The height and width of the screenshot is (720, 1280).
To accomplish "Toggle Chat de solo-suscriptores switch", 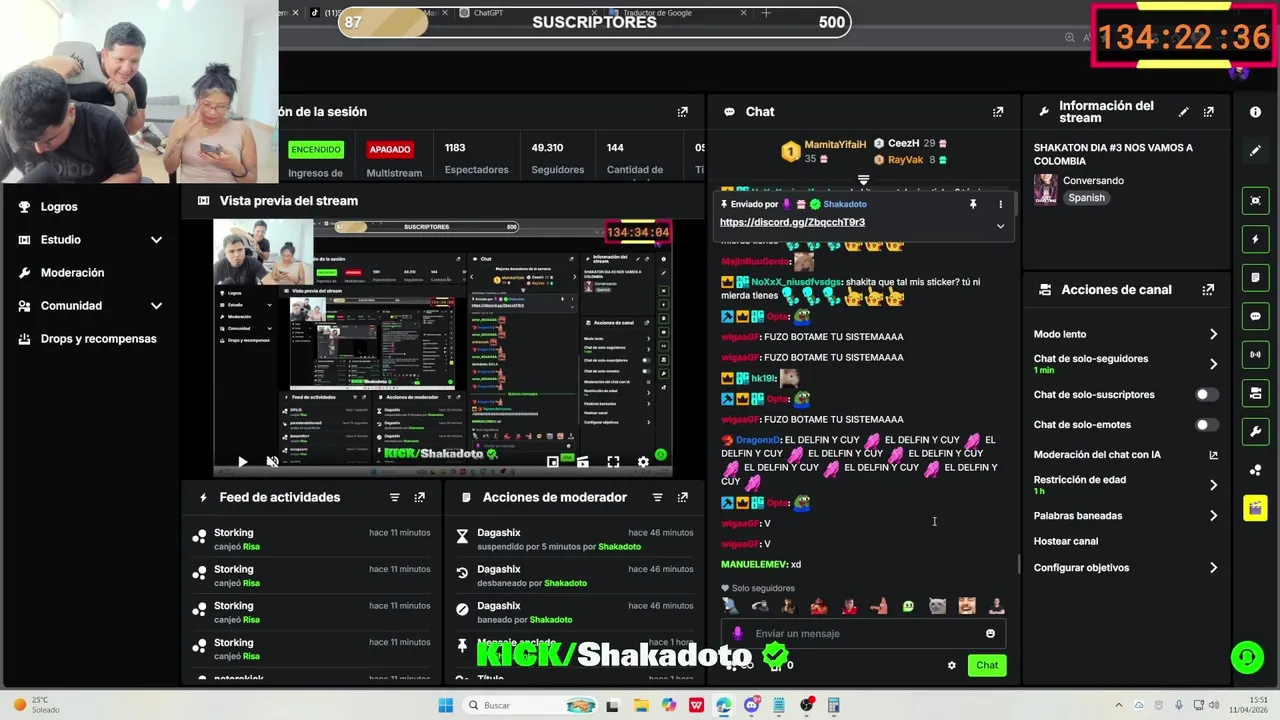I will [1207, 395].
